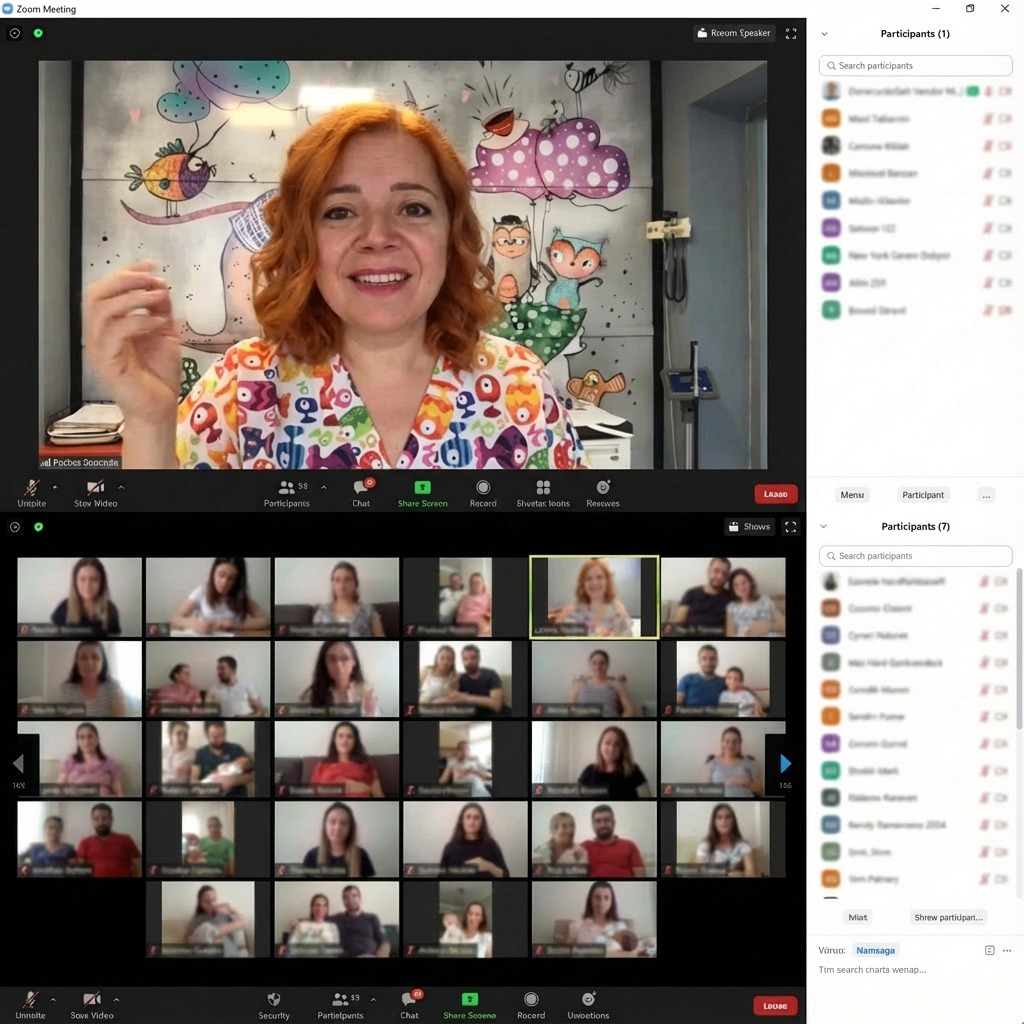Screen dimensions: 1024x1024
Task: Toggle the Stov Nideo camera button
Action: coord(95,488)
